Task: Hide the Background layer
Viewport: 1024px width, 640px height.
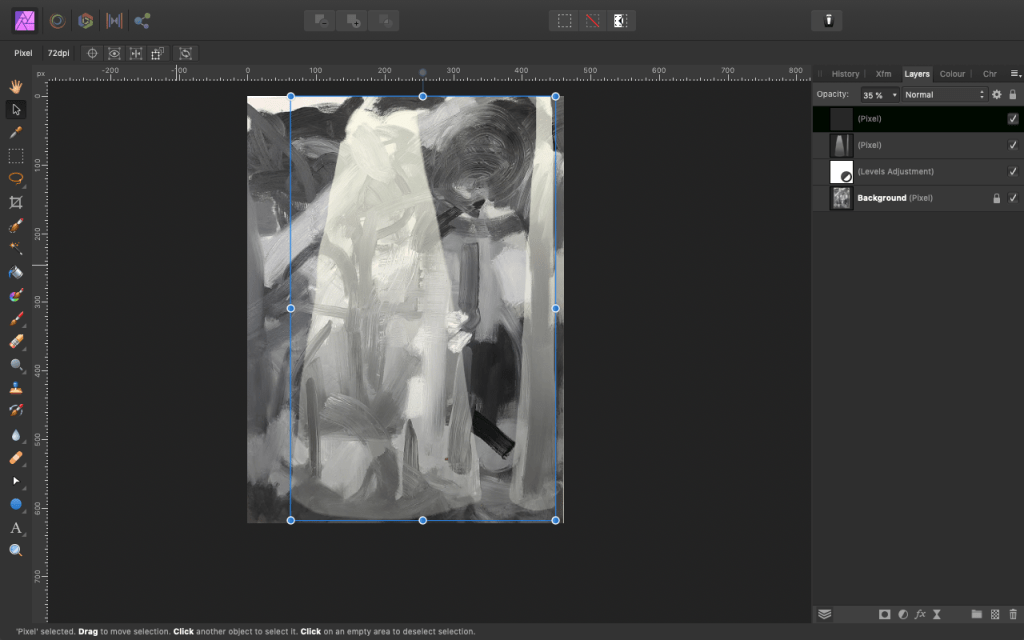Action: (x=1013, y=198)
